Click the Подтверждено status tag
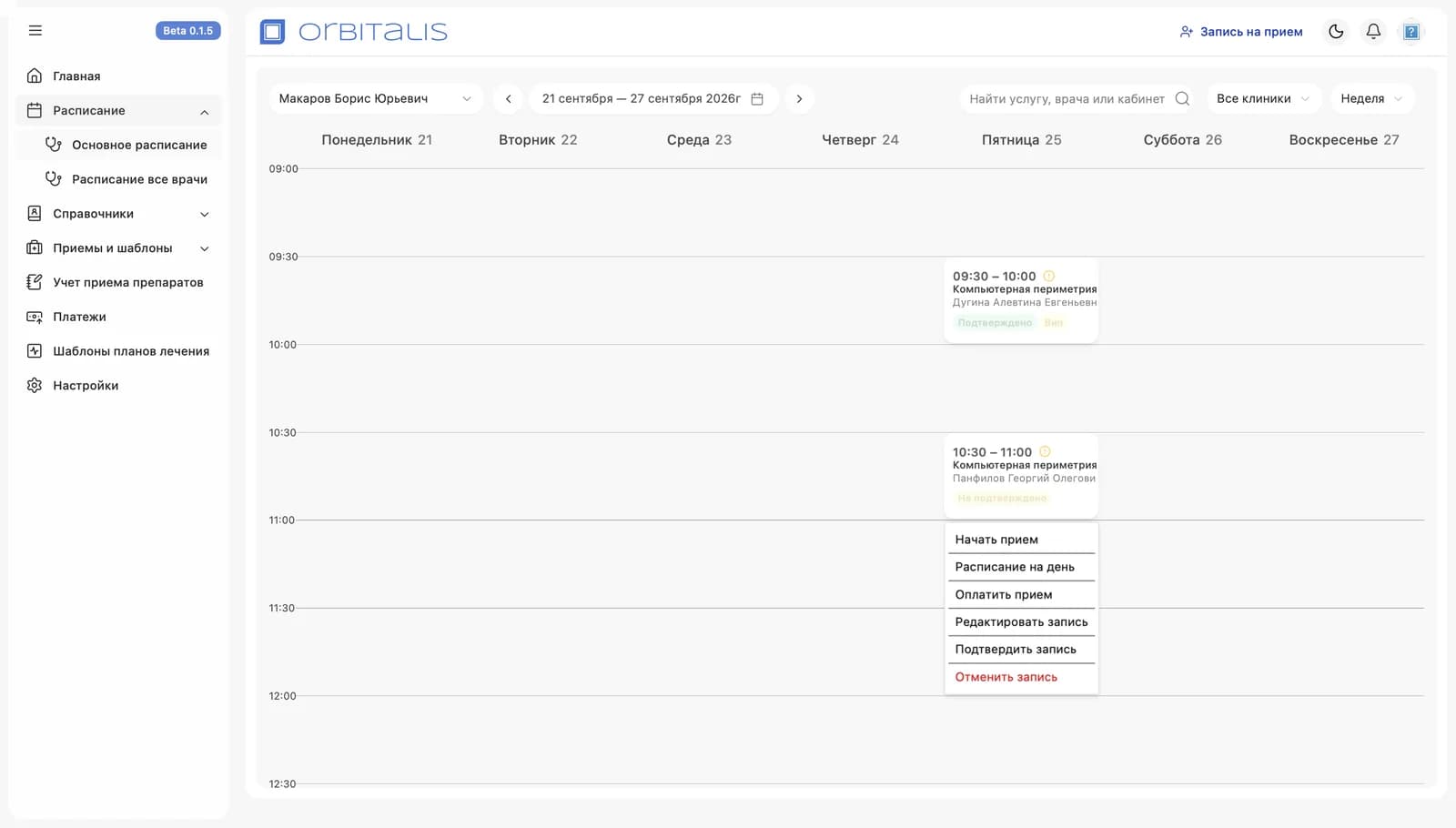Viewport: 1456px width, 828px height. (x=995, y=323)
